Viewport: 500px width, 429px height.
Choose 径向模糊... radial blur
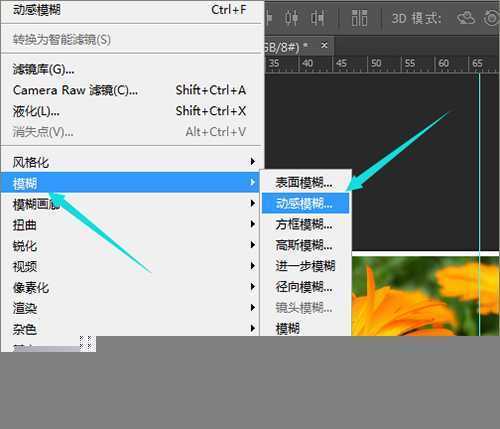point(305,287)
